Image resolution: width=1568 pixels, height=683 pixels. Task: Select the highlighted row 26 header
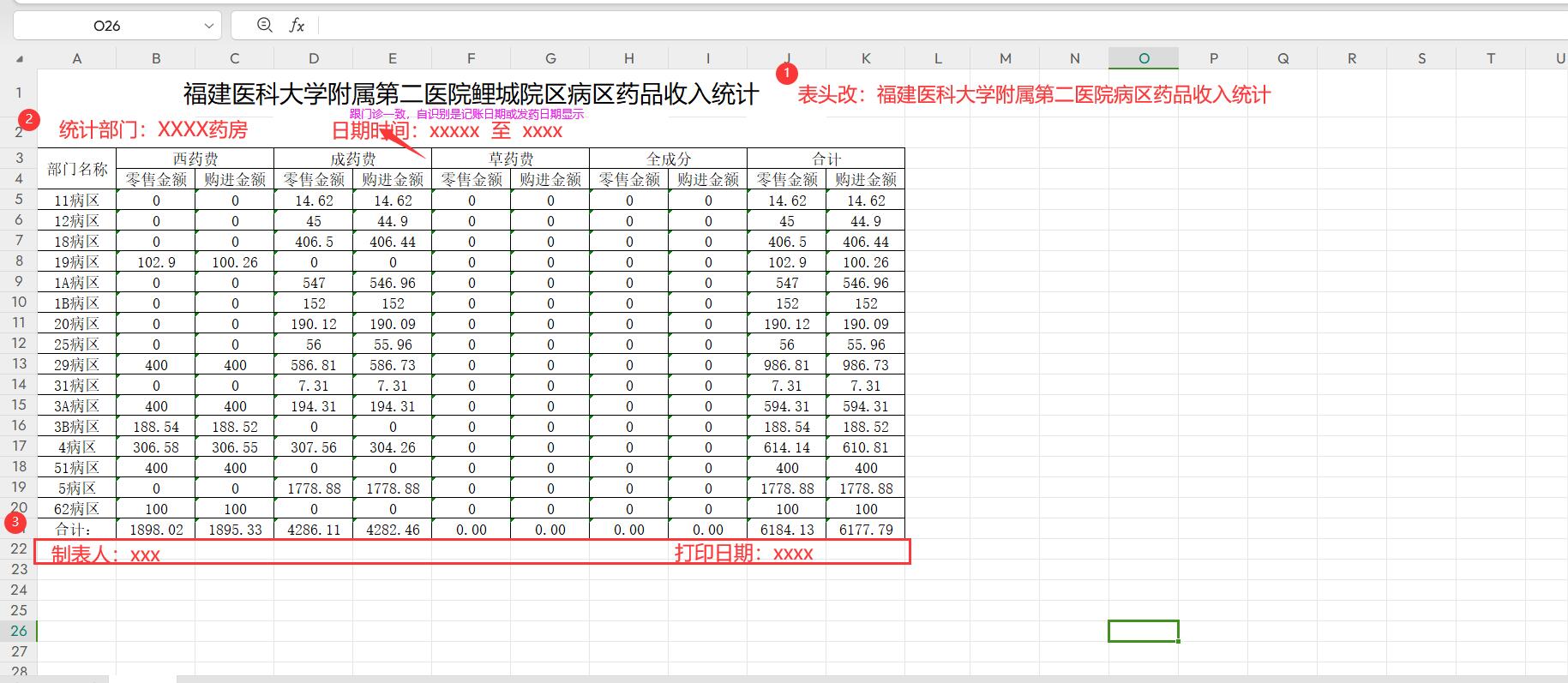pos(19,631)
